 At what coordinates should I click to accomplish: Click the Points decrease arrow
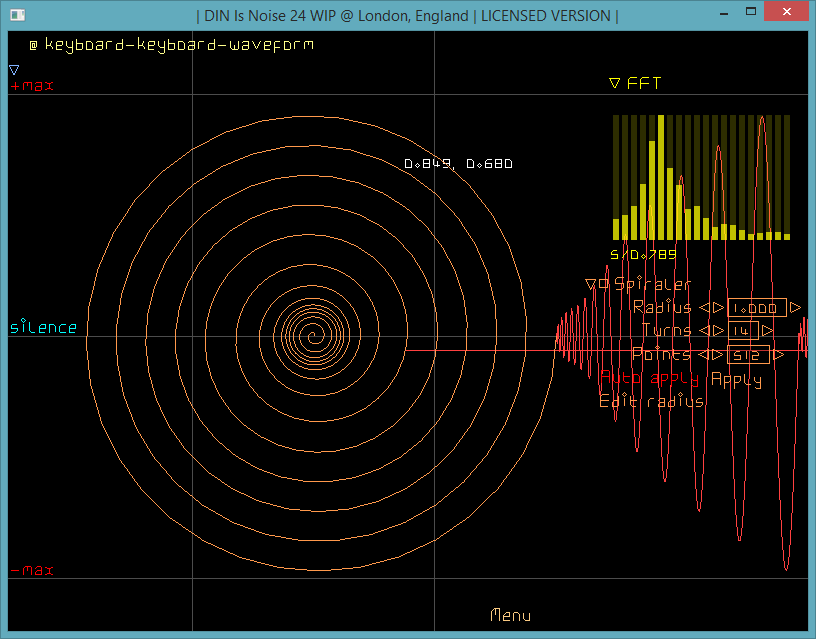(x=703, y=355)
